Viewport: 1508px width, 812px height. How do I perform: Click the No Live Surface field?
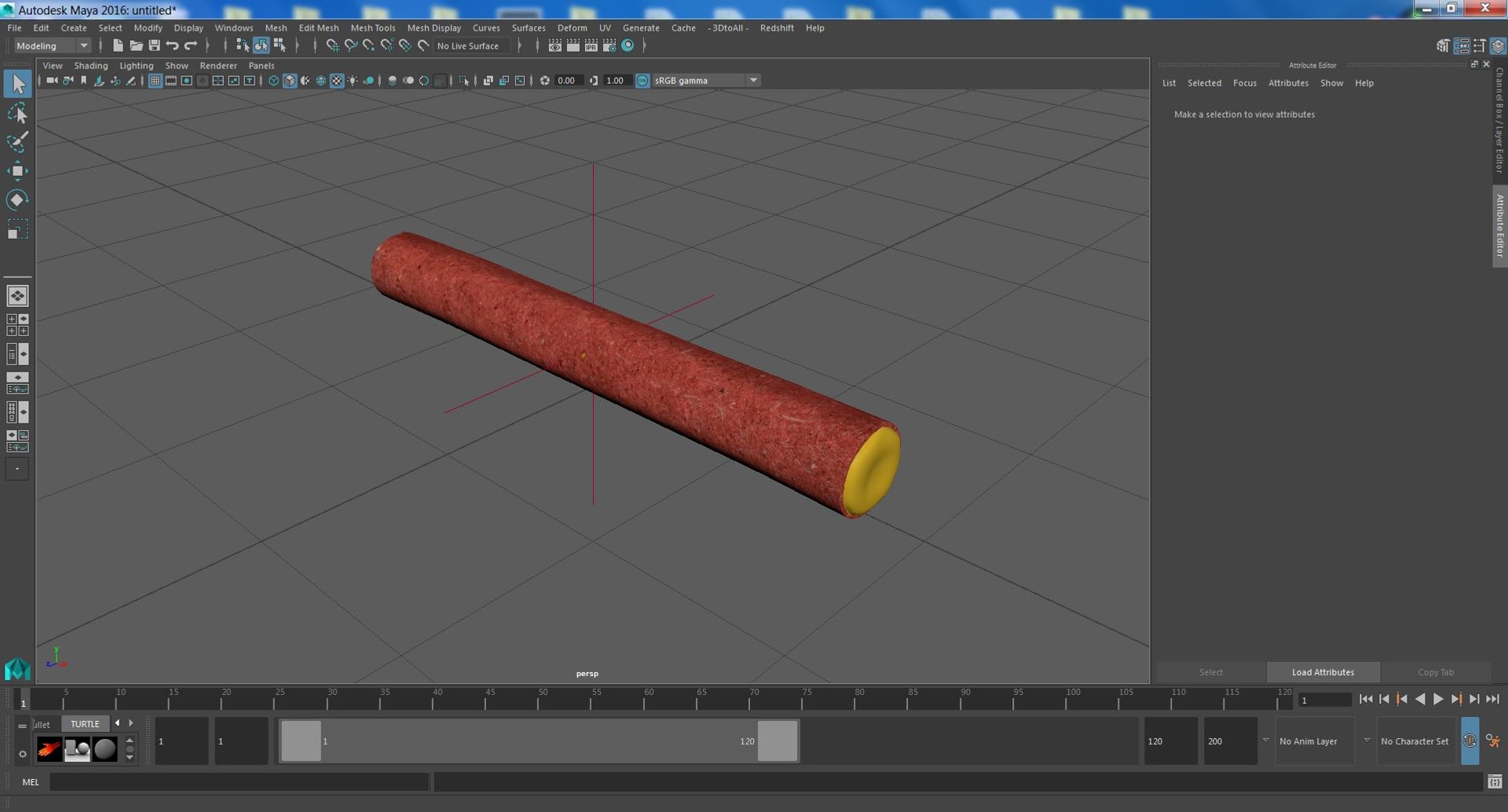[472, 46]
